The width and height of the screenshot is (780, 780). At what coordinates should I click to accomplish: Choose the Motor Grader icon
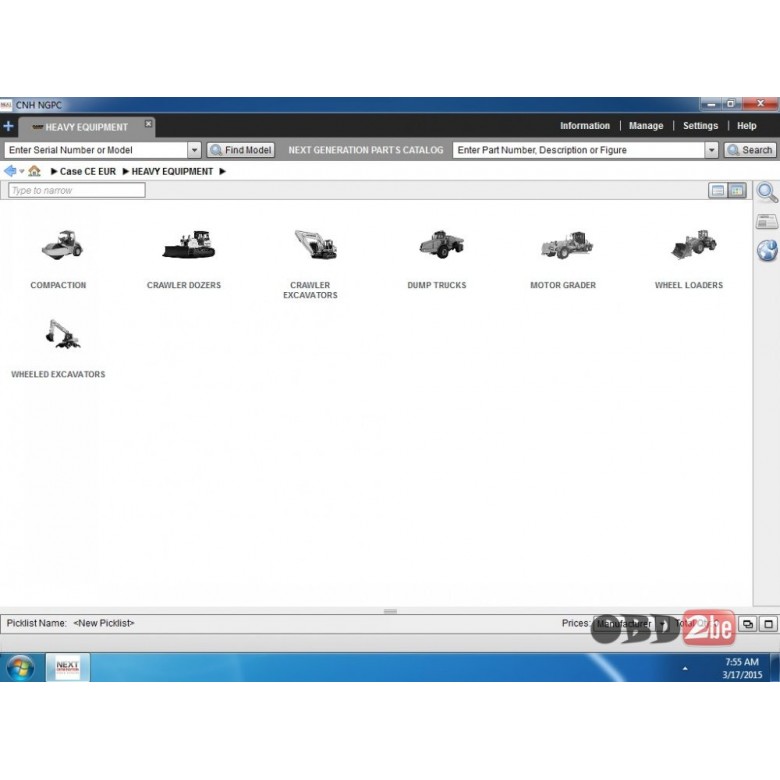[567, 245]
